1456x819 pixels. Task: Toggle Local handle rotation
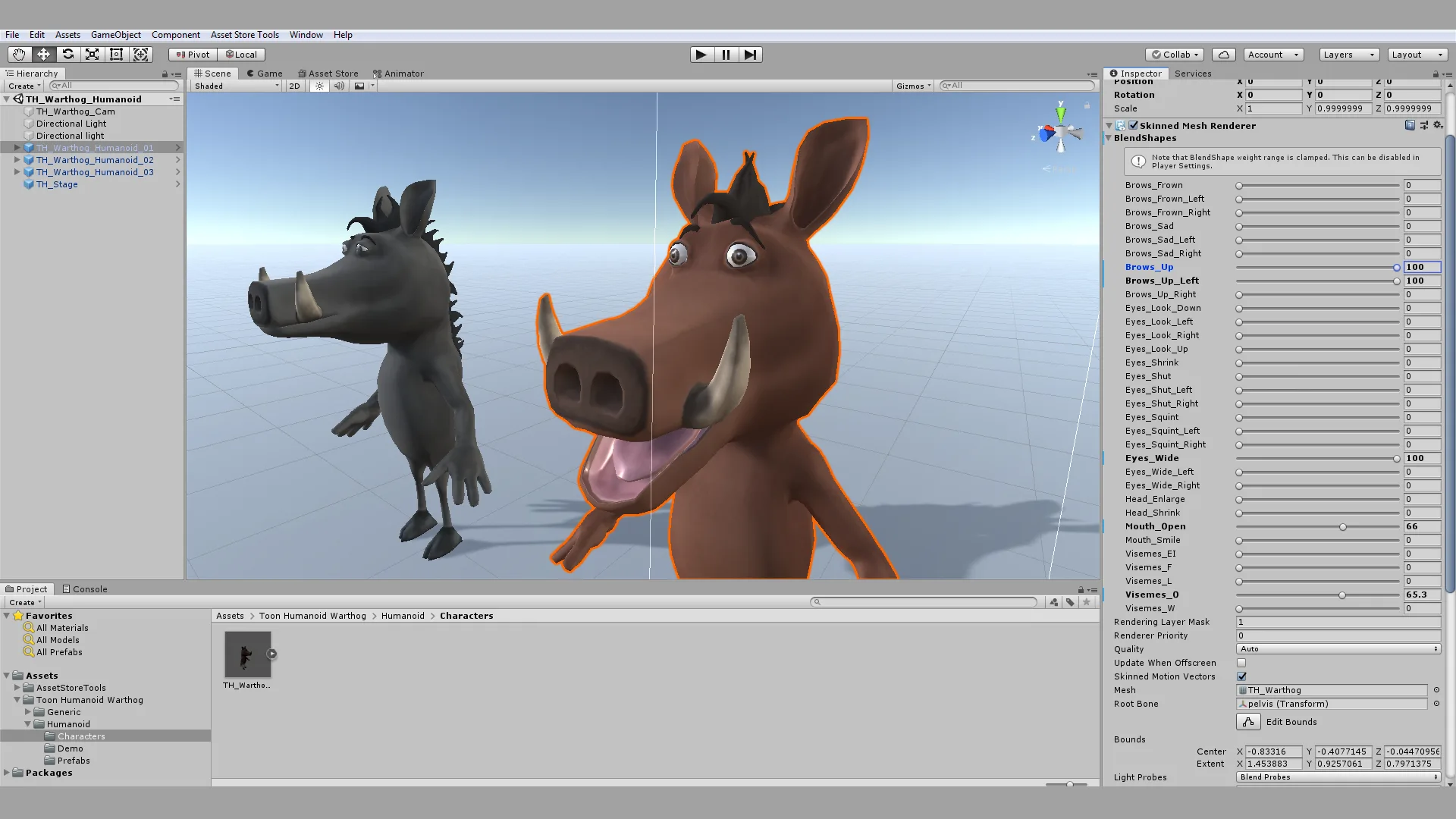[x=242, y=55]
